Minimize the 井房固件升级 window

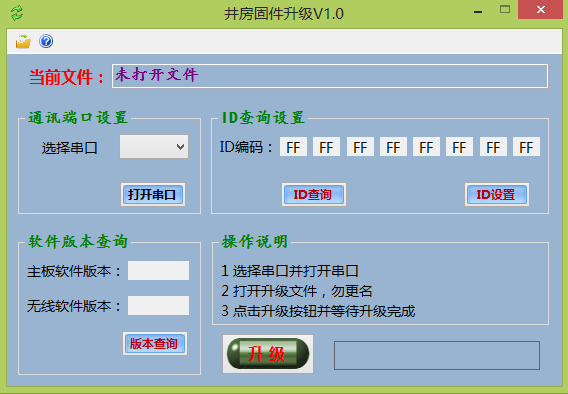[478, 11]
